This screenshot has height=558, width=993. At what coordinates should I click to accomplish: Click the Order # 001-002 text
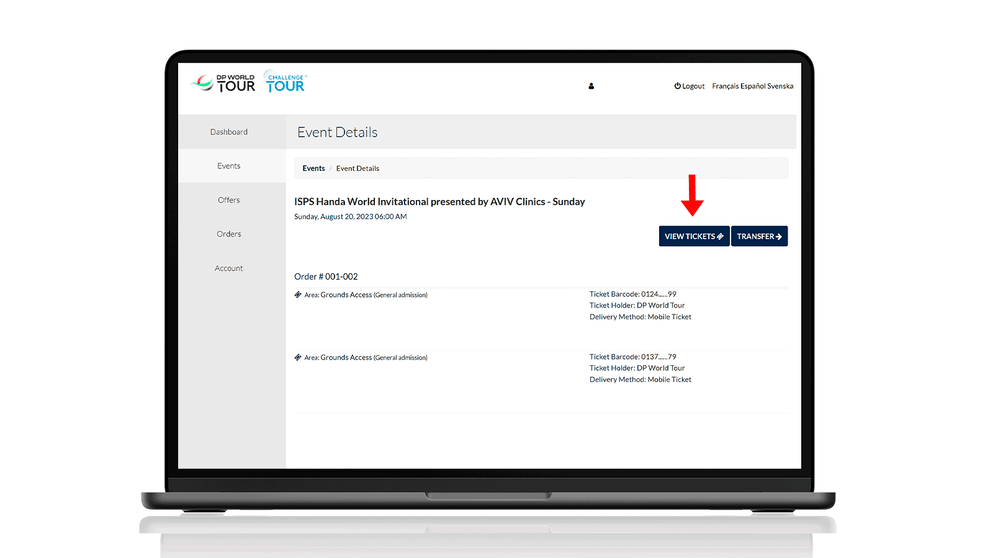coord(326,277)
